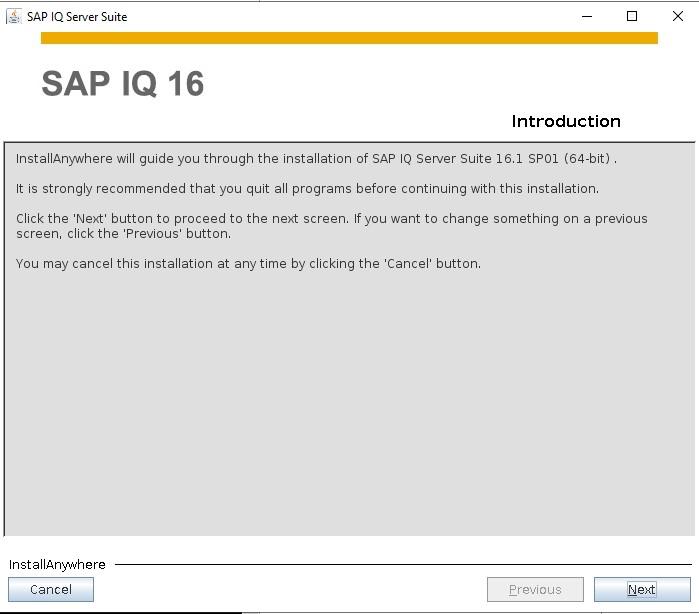Click the disabled Previous button
The image size is (699, 614).
pyautogui.click(x=535, y=589)
